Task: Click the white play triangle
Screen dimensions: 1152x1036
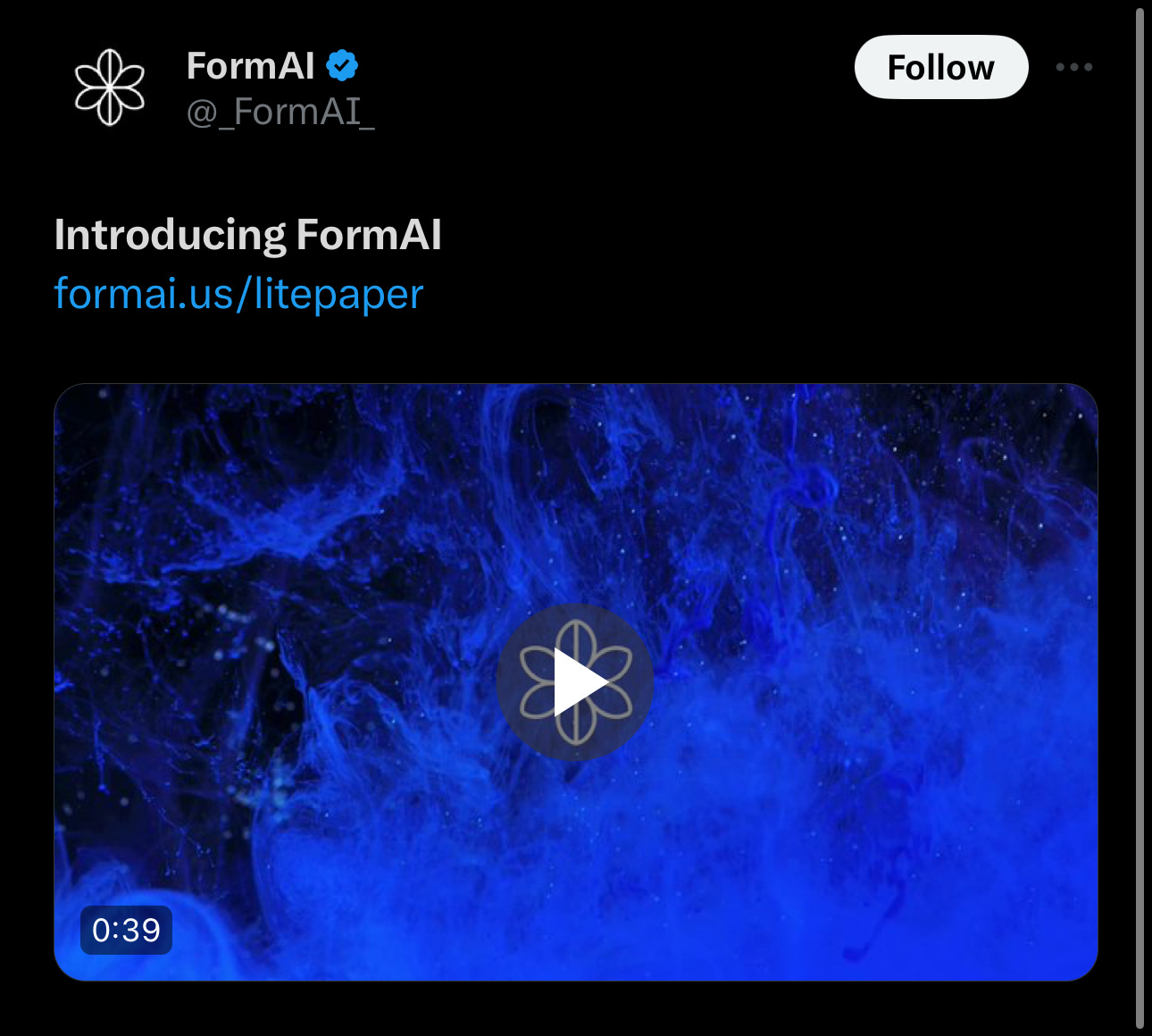Action: [579, 682]
